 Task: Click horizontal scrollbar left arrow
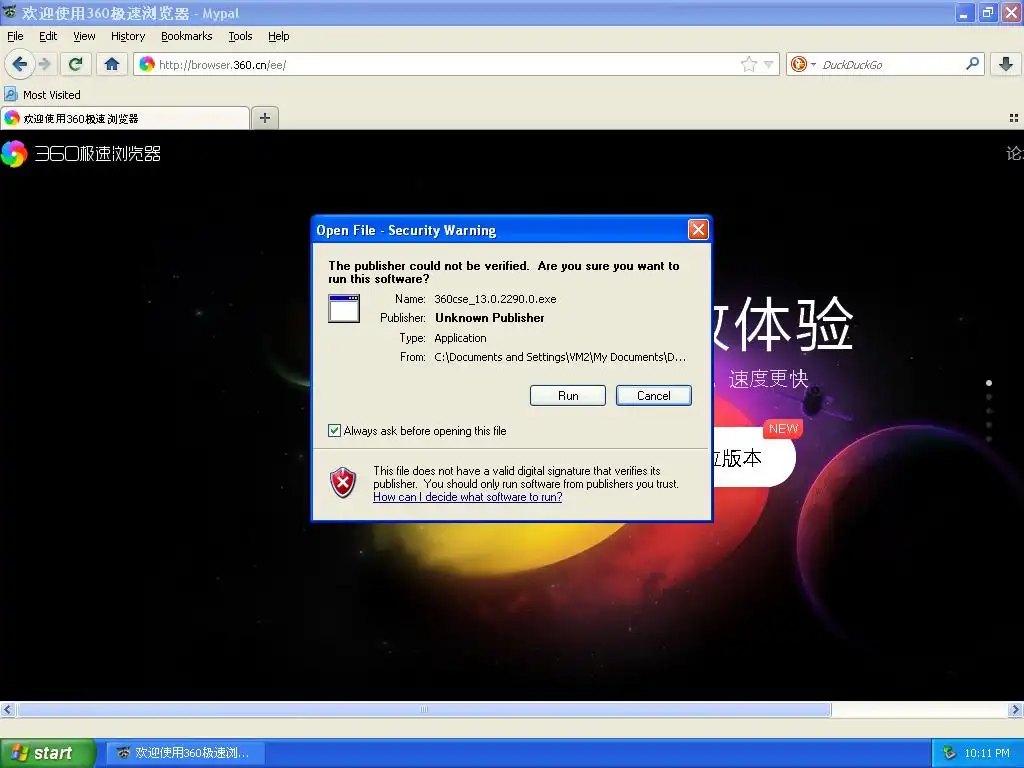(7, 709)
